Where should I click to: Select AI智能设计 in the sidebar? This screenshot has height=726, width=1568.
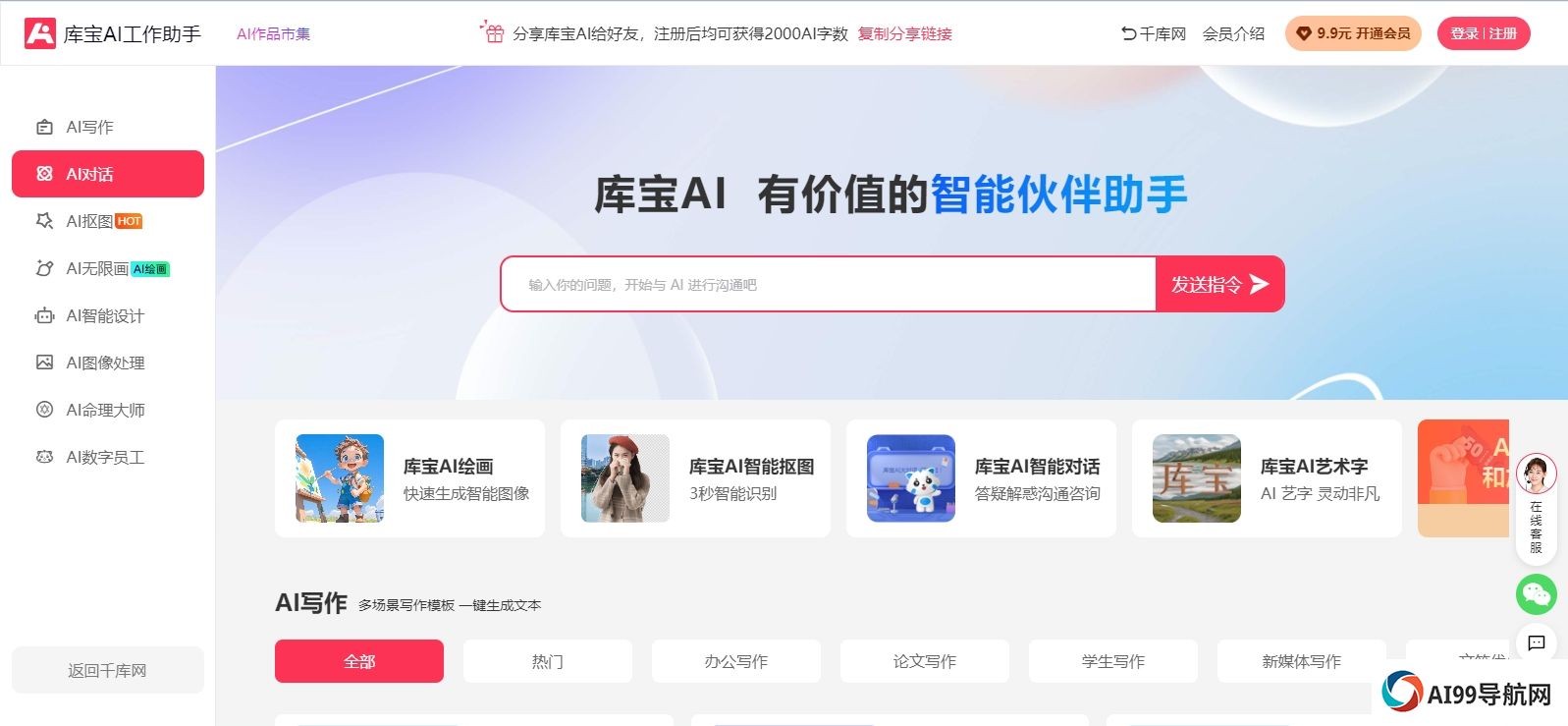(x=108, y=315)
